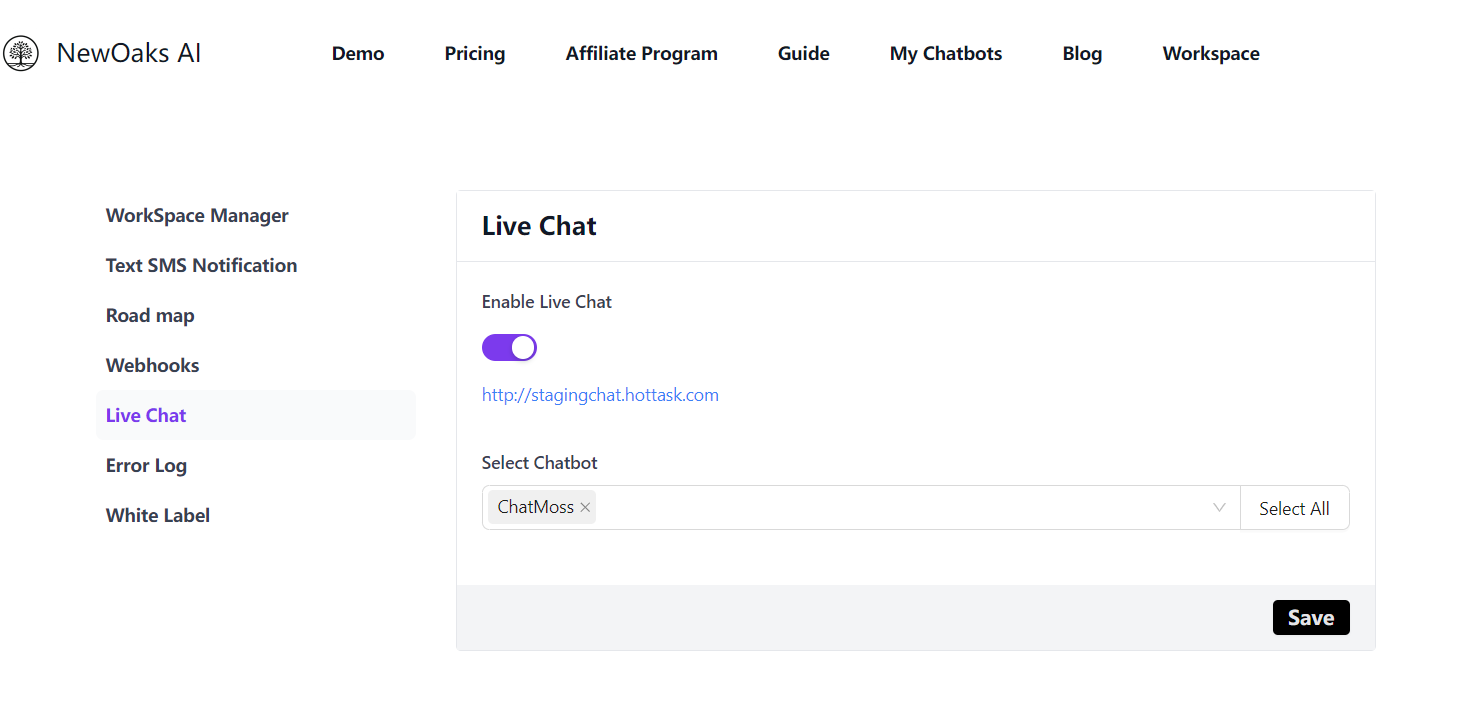
Task: Click inside the Select Chatbot input field
Action: tap(900, 508)
